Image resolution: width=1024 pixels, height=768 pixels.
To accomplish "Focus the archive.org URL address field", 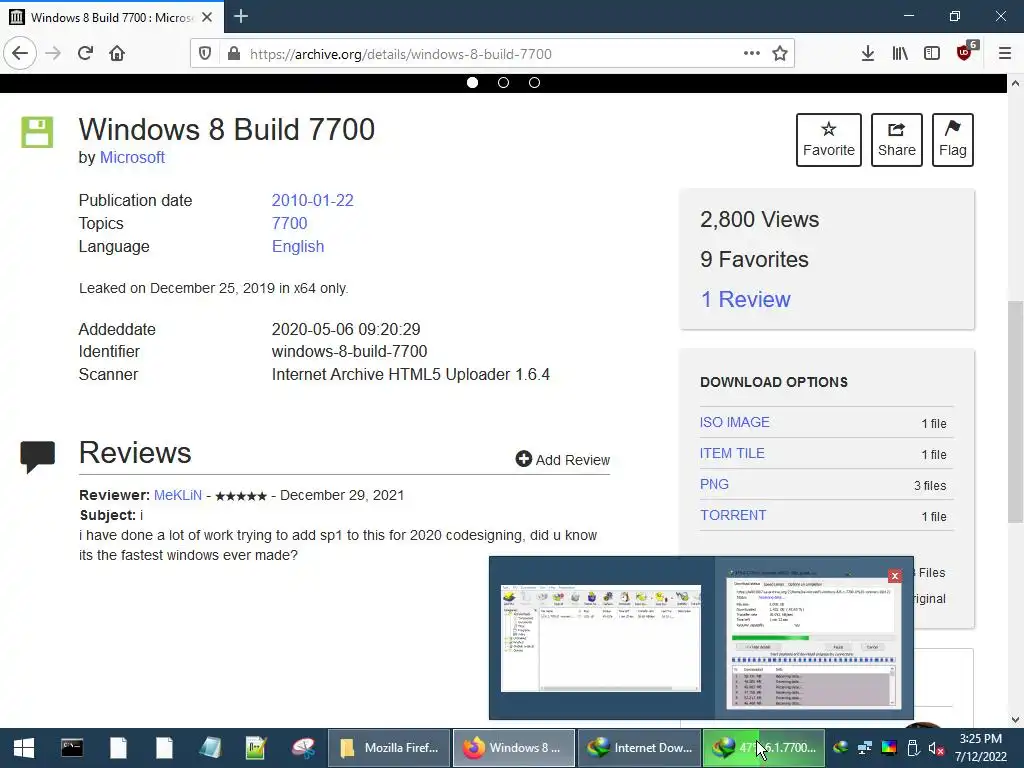I will pos(492,54).
